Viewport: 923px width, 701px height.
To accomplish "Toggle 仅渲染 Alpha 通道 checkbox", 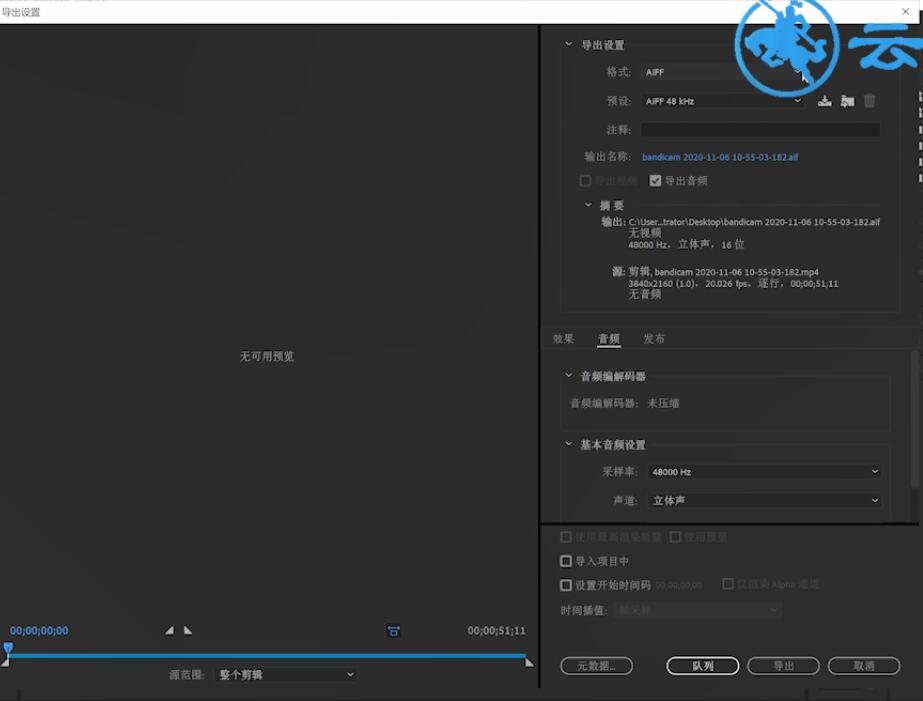I will (x=728, y=584).
